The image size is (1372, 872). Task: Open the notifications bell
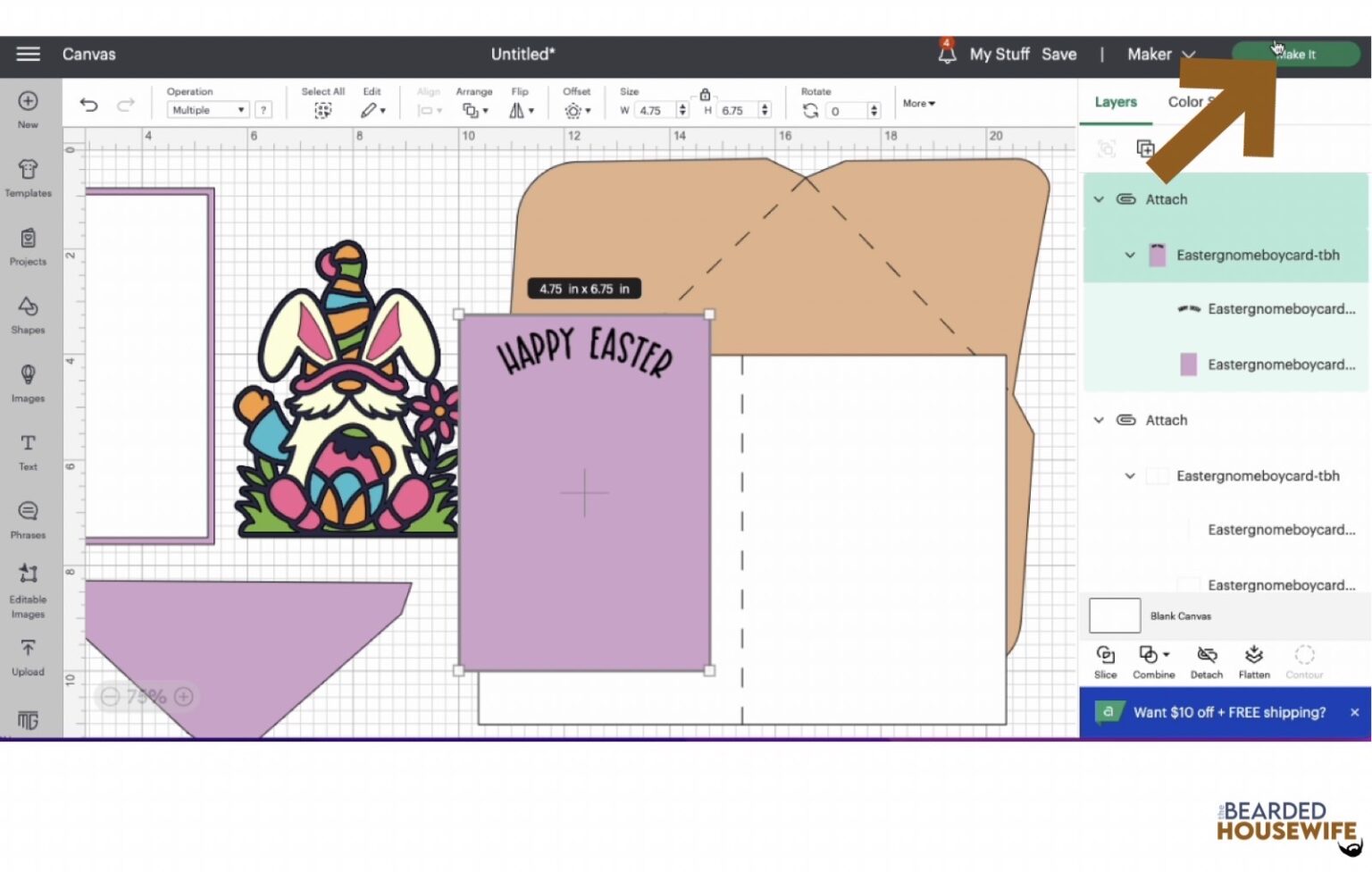coord(947,54)
